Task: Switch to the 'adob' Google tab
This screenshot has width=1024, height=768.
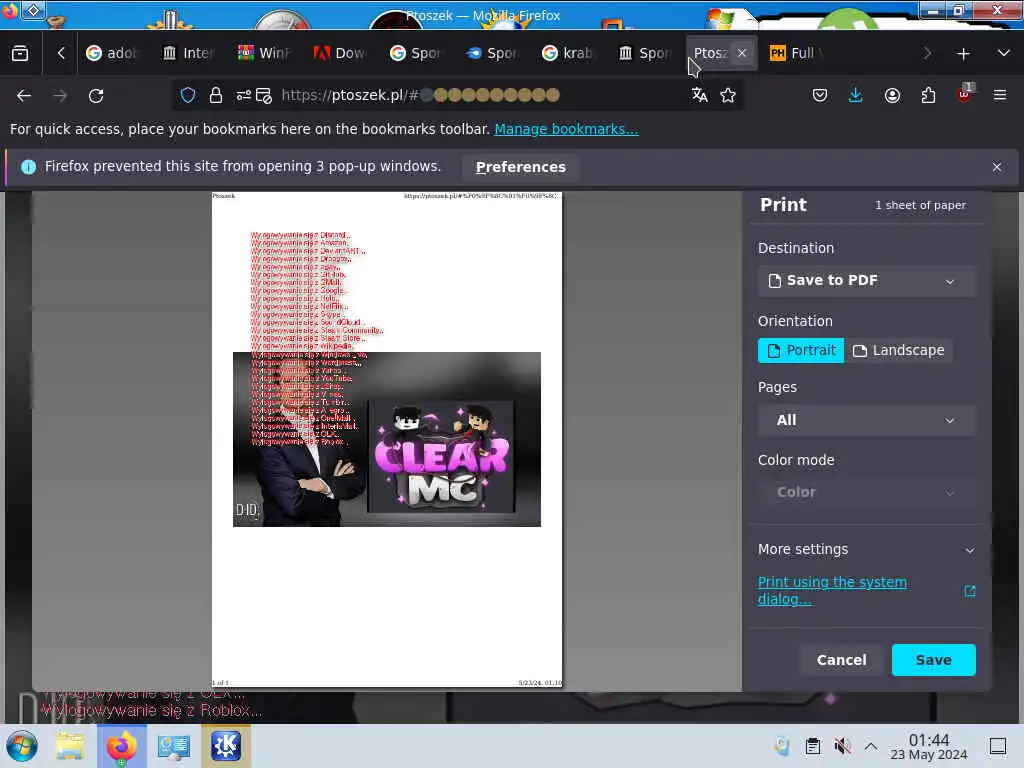Action: click(x=114, y=53)
